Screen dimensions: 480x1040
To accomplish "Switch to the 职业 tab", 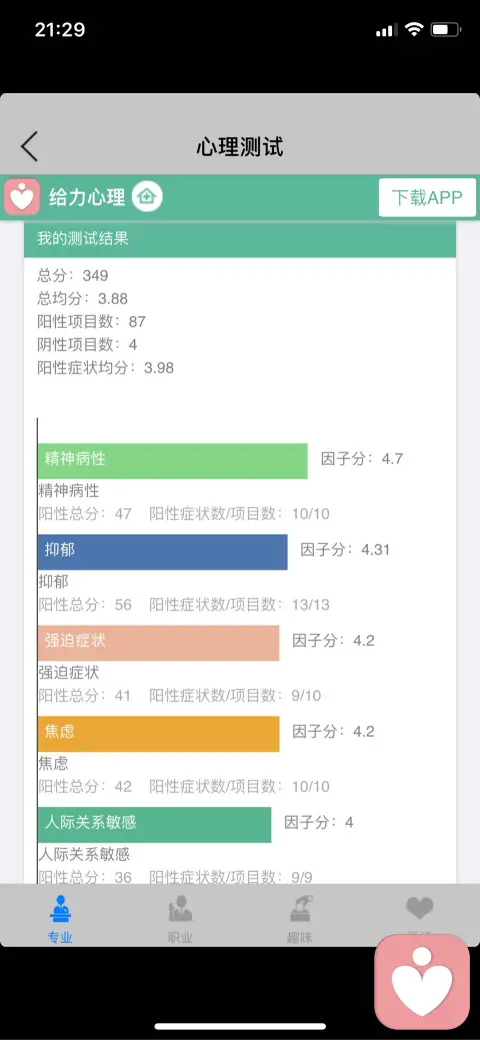I will coord(180,919).
